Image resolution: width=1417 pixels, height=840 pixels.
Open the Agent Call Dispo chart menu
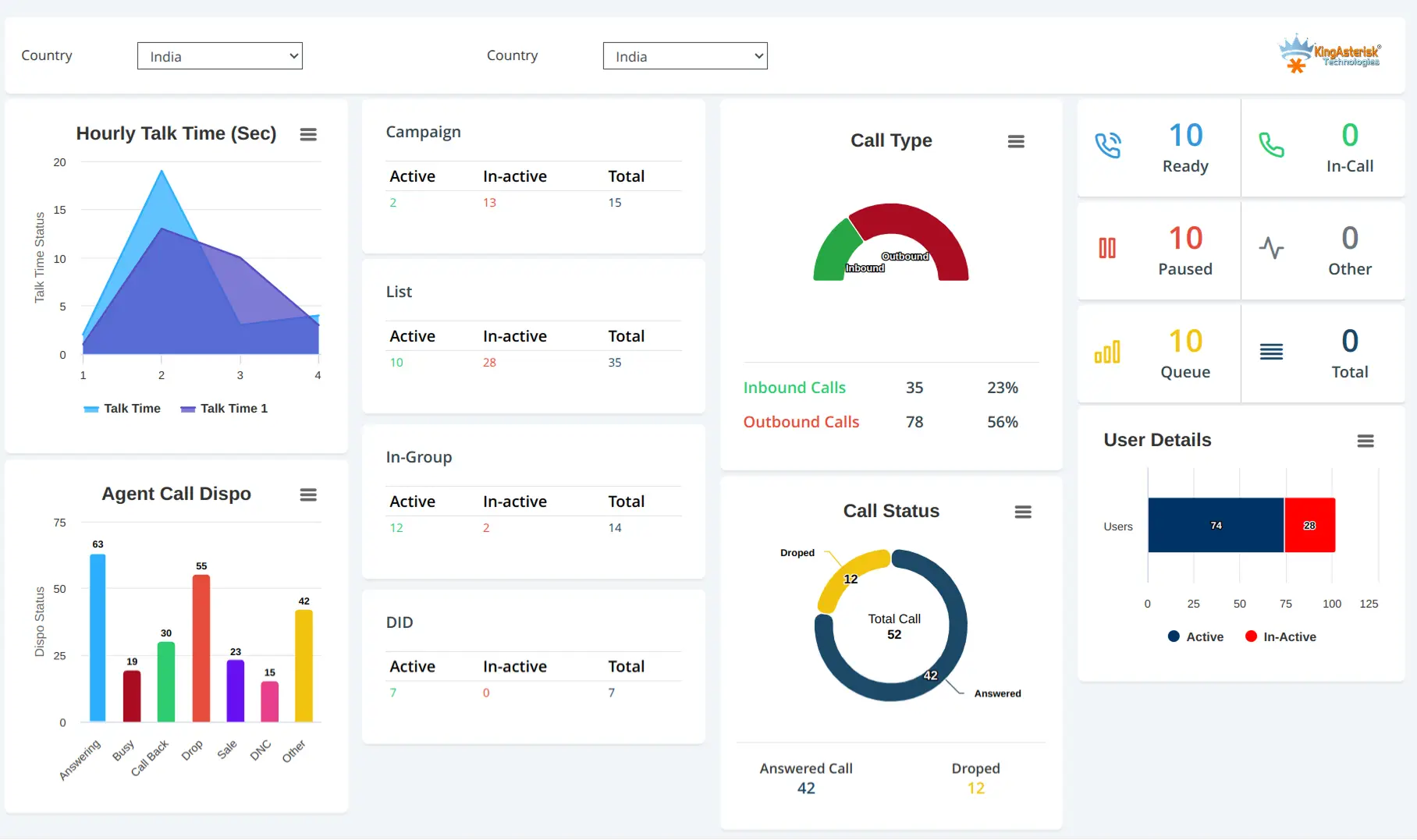click(x=308, y=494)
